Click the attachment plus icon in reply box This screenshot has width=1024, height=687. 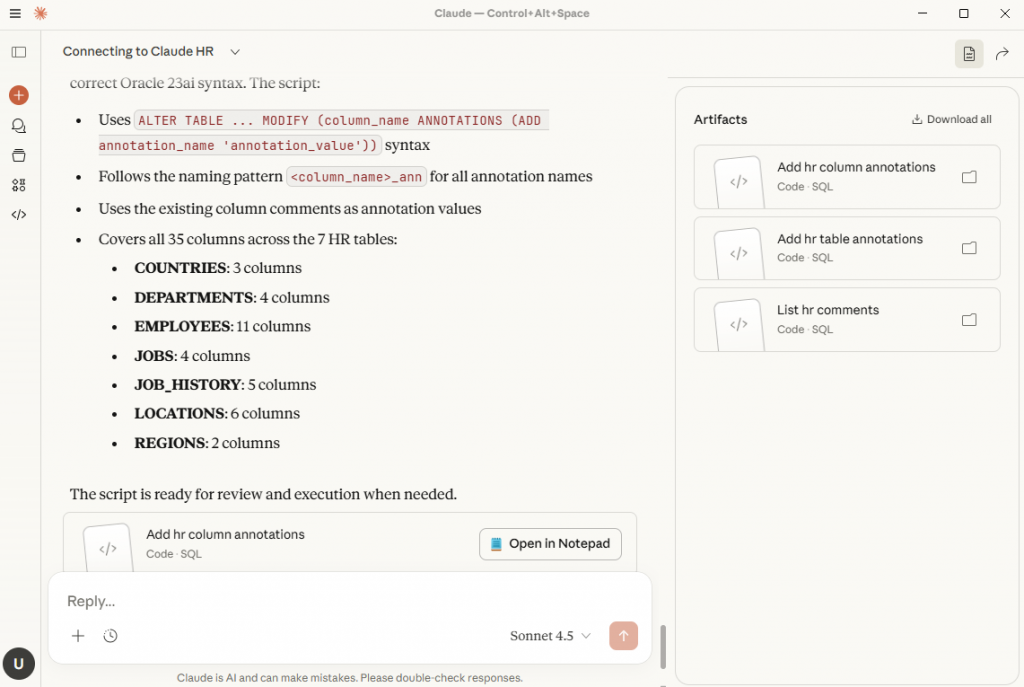pyautogui.click(x=78, y=636)
